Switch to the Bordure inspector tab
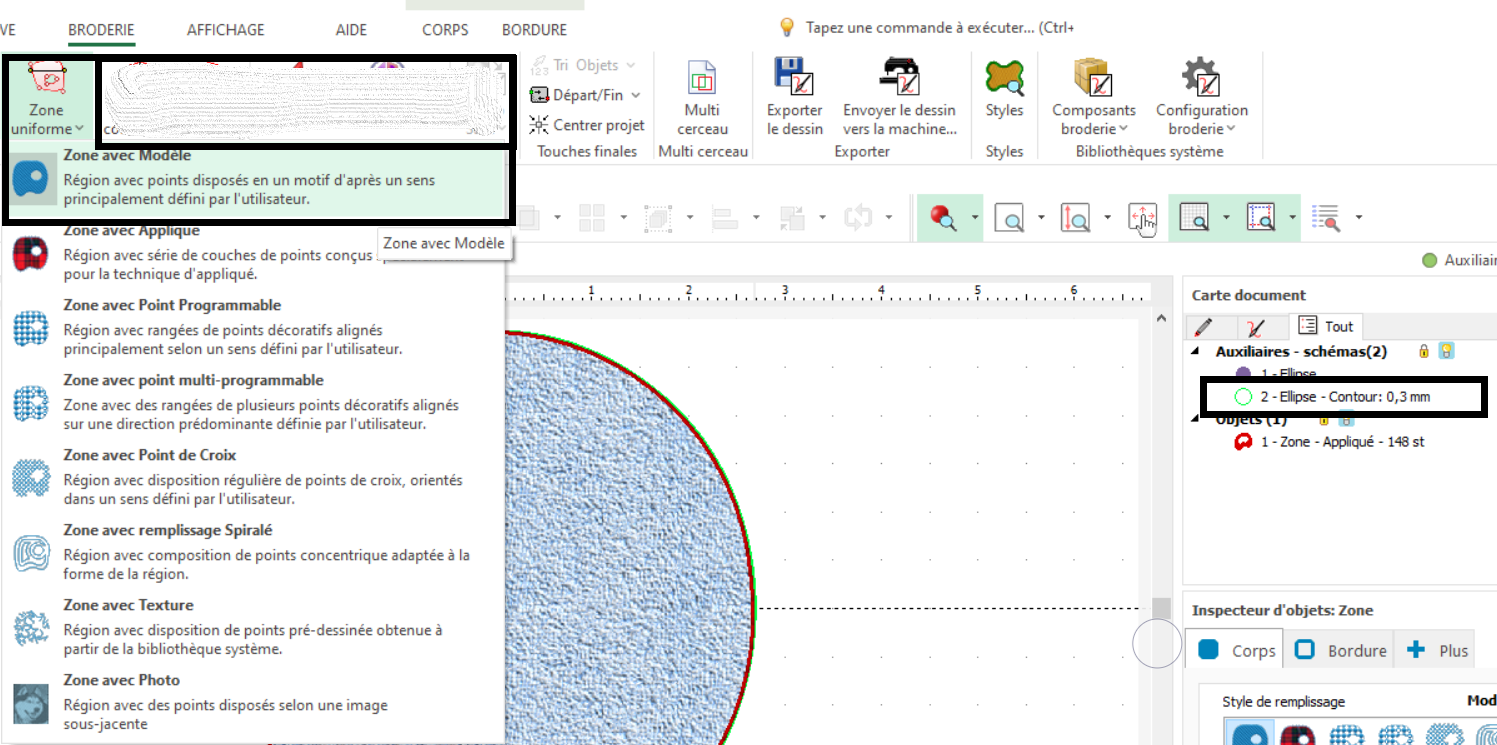Screen dimensions: 1497x745 coord(1342,650)
